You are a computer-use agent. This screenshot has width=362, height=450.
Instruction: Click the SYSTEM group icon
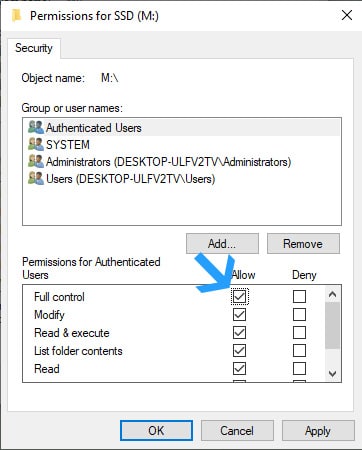click(x=36, y=144)
